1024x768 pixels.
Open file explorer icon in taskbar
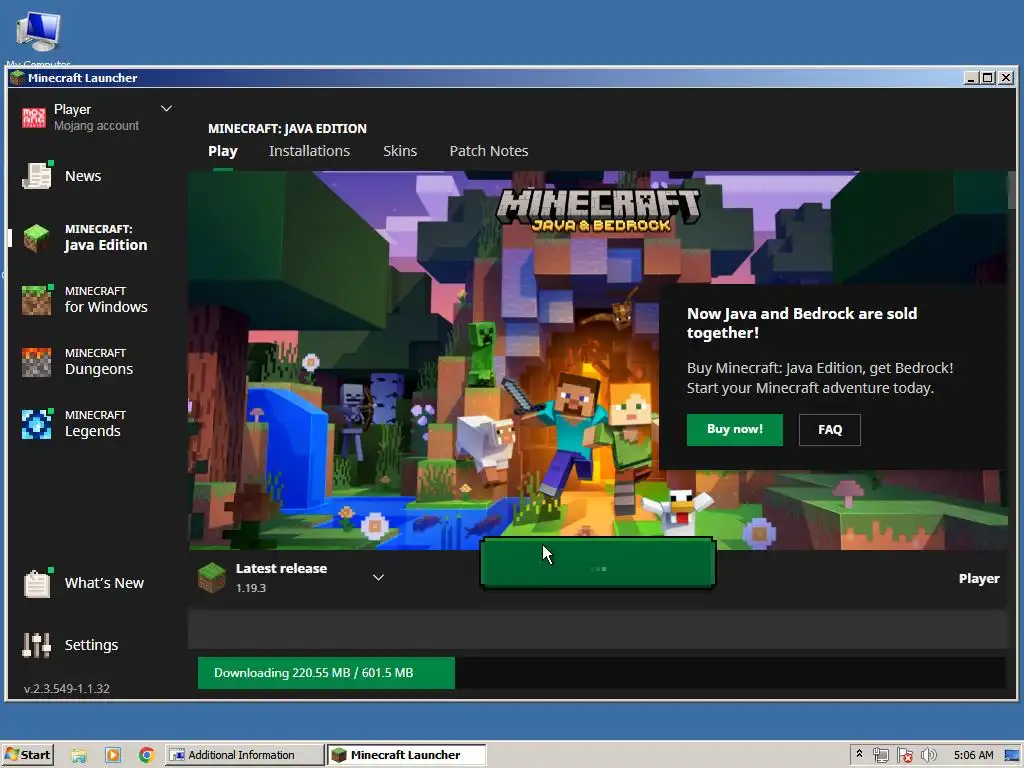(79, 755)
